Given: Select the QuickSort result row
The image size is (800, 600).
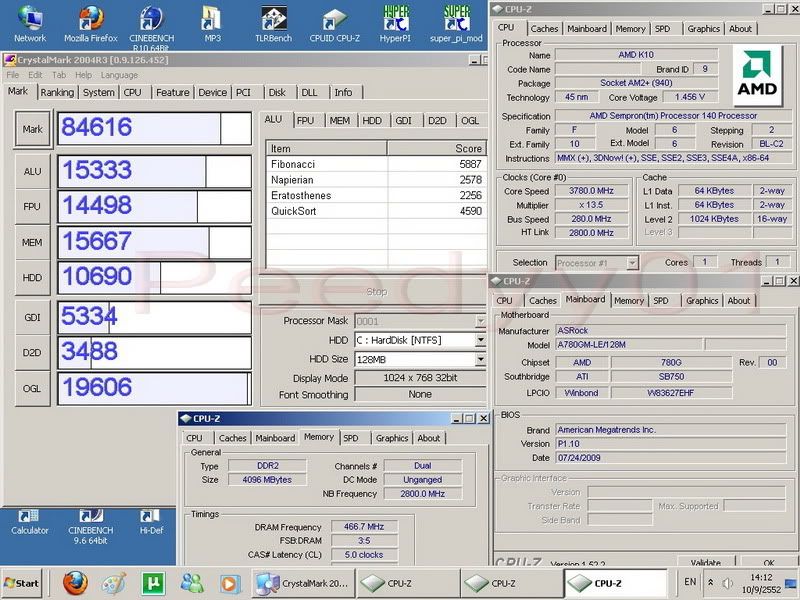Looking at the screenshot, I should 377,211.
